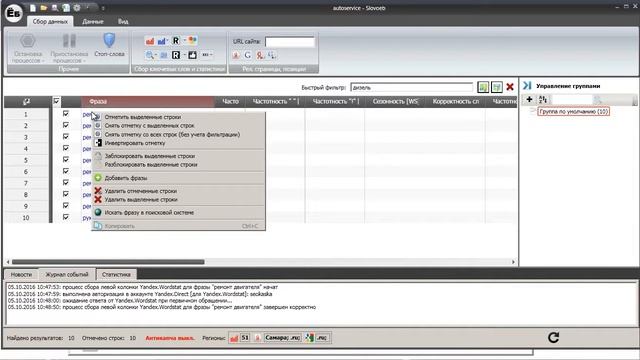Switch to the Данные ribbon tab

tap(93, 21)
